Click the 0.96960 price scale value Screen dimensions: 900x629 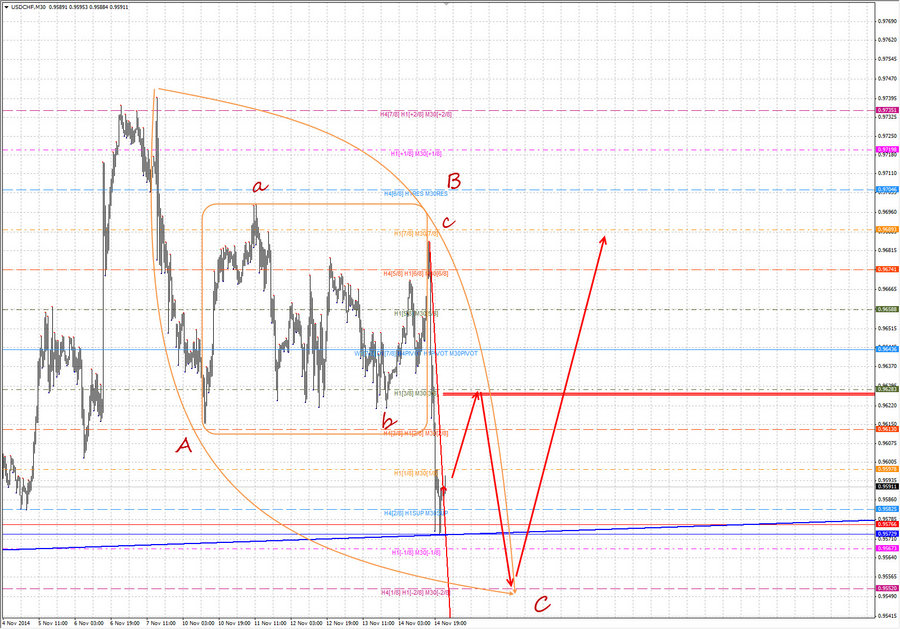(x=887, y=212)
